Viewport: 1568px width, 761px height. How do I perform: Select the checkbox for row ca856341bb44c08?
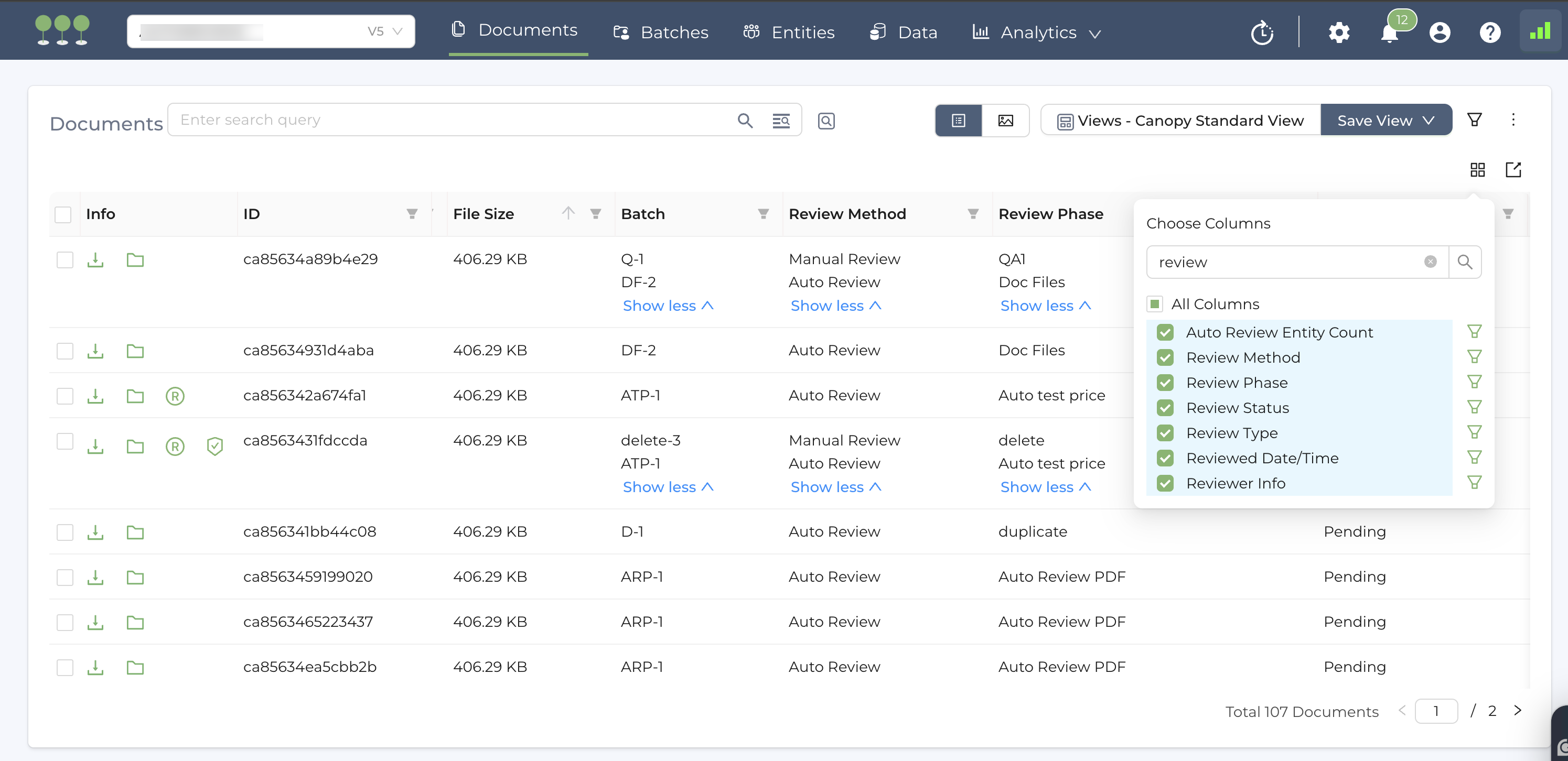click(65, 532)
